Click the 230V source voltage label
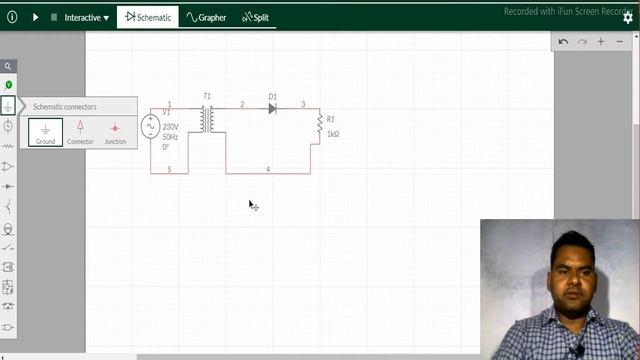The height and width of the screenshot is (360, 640). [x=171, y=127]
